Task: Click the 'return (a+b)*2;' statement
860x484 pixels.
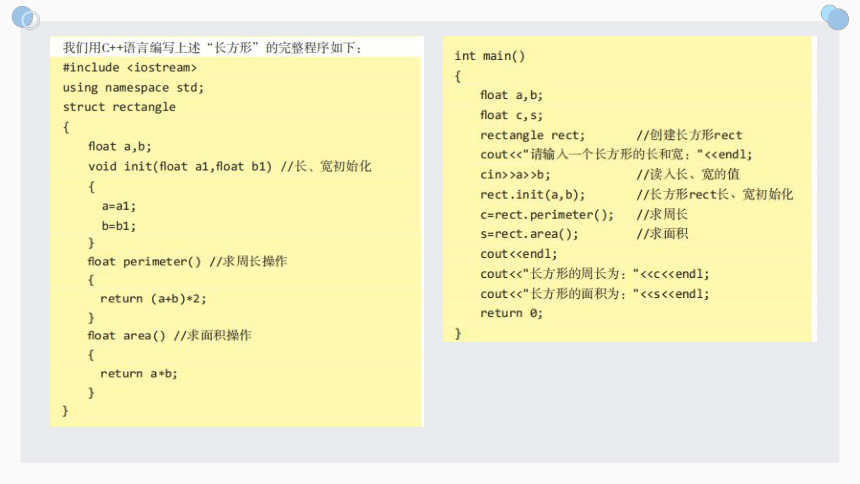Action: [x=153, y=299]
